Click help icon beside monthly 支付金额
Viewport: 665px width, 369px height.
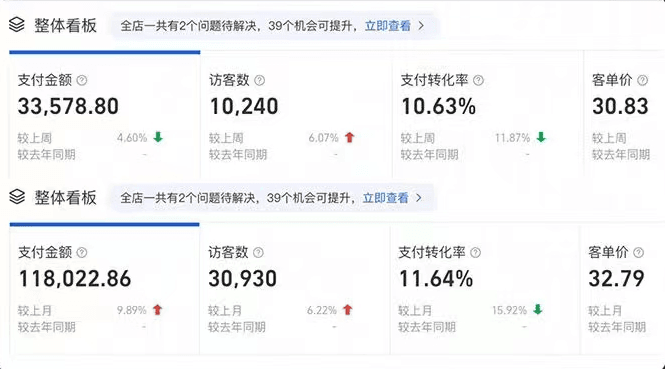tap(82, 253)
